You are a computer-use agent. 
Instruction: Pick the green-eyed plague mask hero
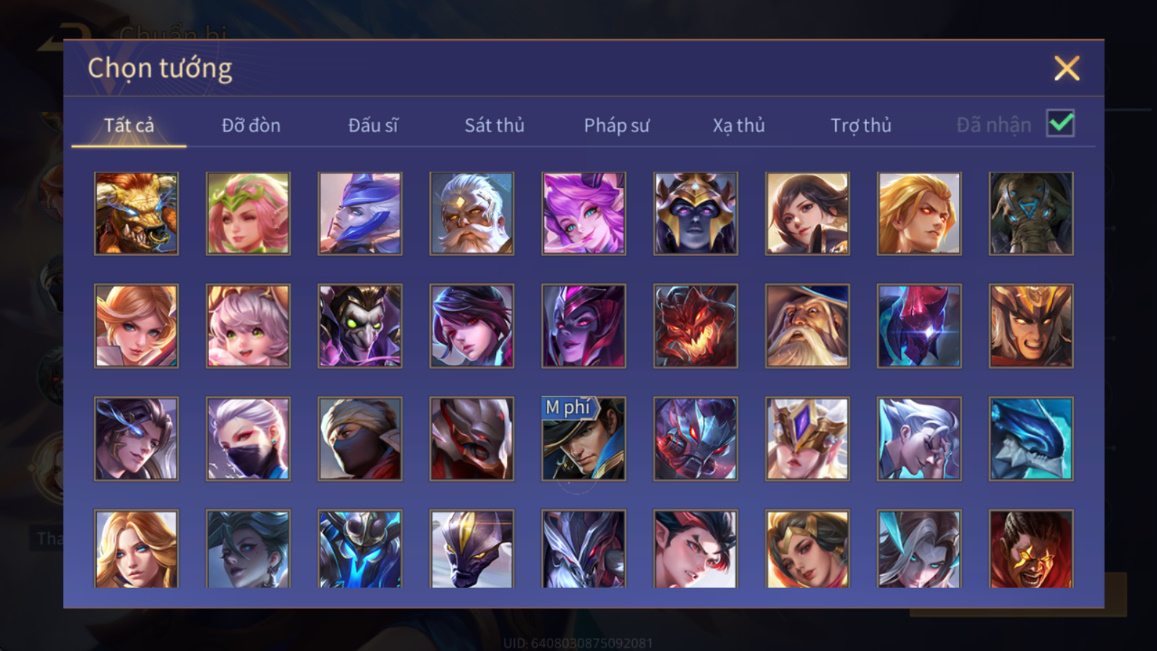tap(360, 326)
